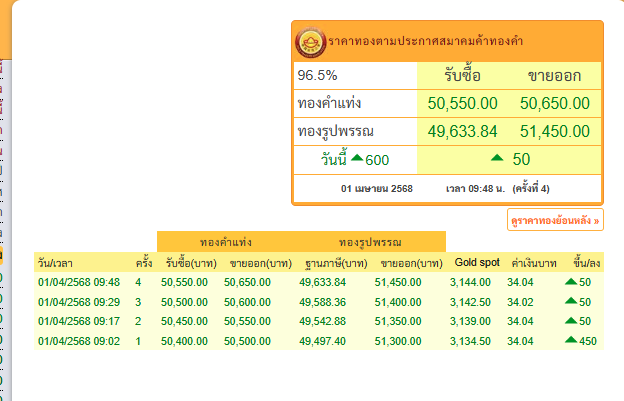Click the ราคาทองตามประกาศสมาคมค้าทองคำ title
Image resolution: width=624 pixels, height=401 pixels.
point(425,41)
